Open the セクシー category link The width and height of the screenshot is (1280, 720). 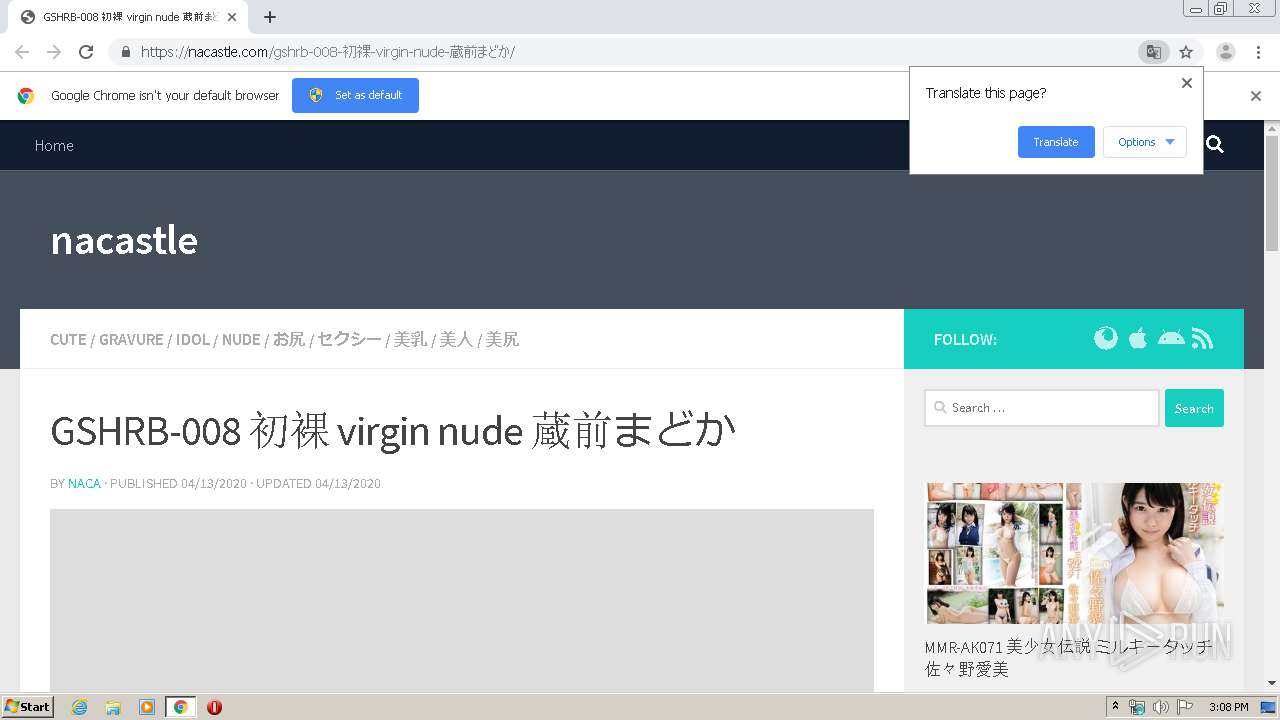(349, 339)
